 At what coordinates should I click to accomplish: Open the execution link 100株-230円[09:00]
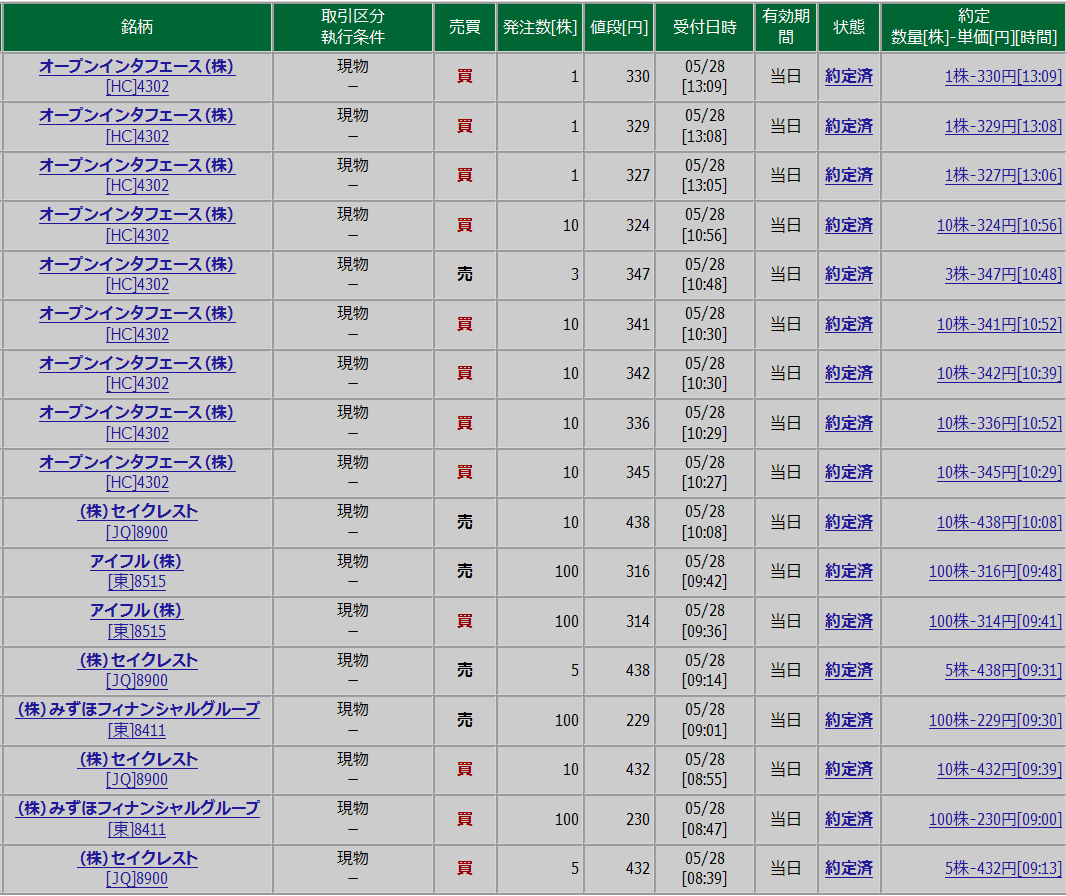[995, 819]
